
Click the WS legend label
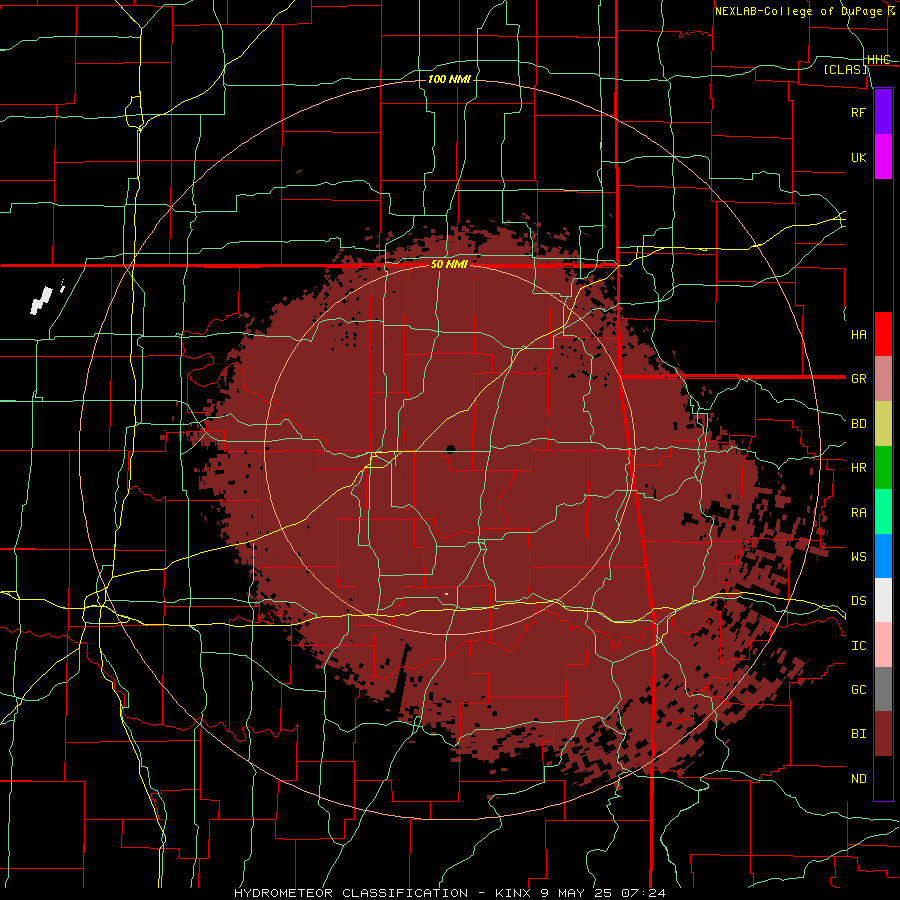[858, 556]
